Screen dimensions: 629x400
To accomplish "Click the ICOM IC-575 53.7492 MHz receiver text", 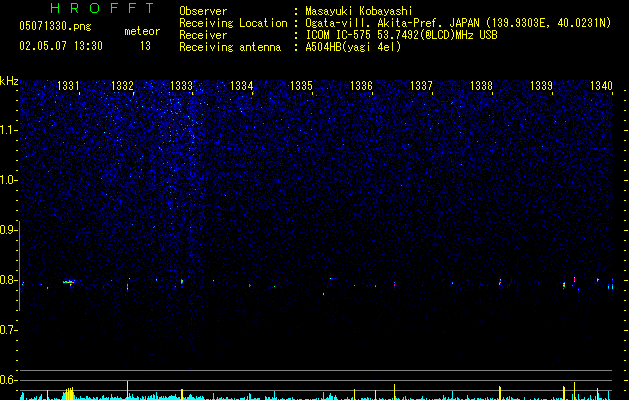I will coord(401,35).
